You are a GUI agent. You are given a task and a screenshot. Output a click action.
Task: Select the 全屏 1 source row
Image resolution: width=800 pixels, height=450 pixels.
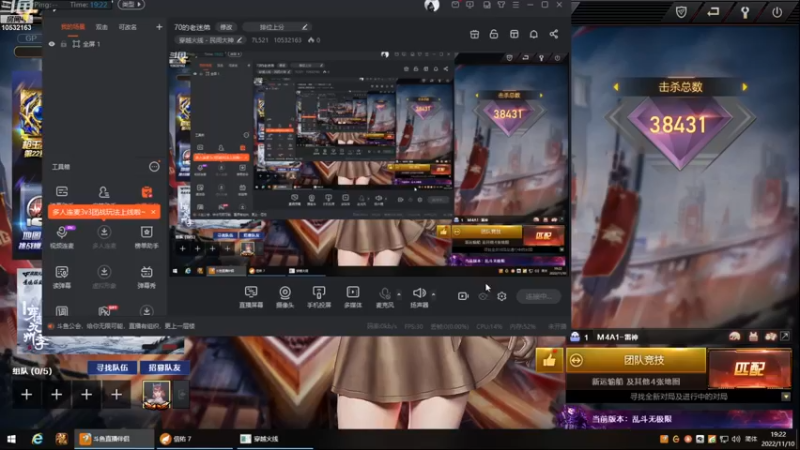point(105,44)
